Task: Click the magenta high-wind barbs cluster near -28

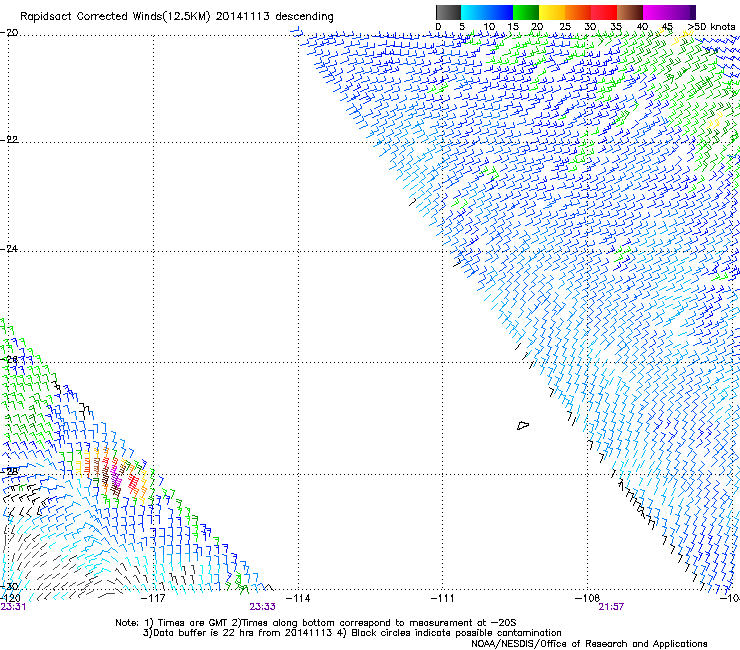Action: coord(116,477)
